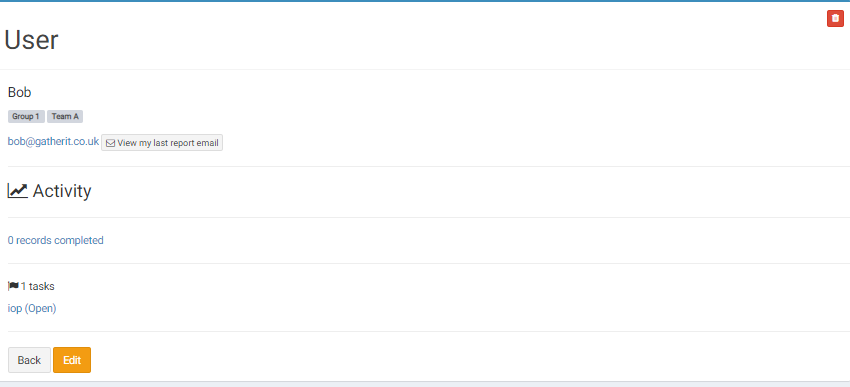Click the envelope icon in report button
The height and width of the screenshot is (387, 850).
click(x=110, y=143)
